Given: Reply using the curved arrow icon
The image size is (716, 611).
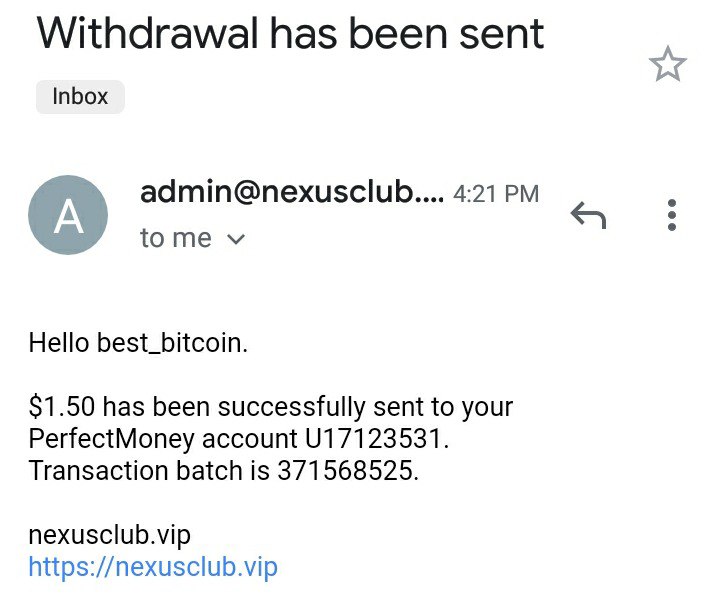Looking at the screenshot, I should [588, 214].
